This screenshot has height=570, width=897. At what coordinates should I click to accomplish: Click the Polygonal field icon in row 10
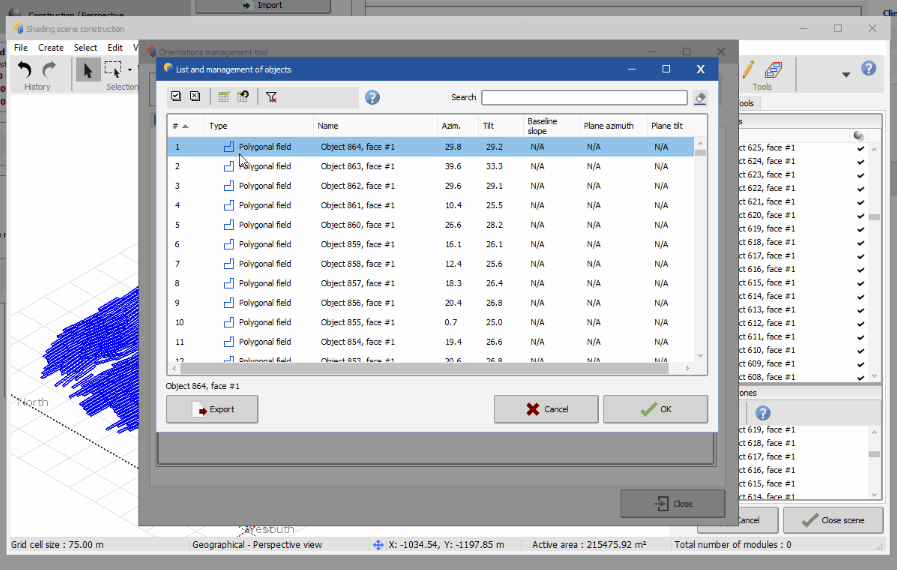(x=229, y=322)
